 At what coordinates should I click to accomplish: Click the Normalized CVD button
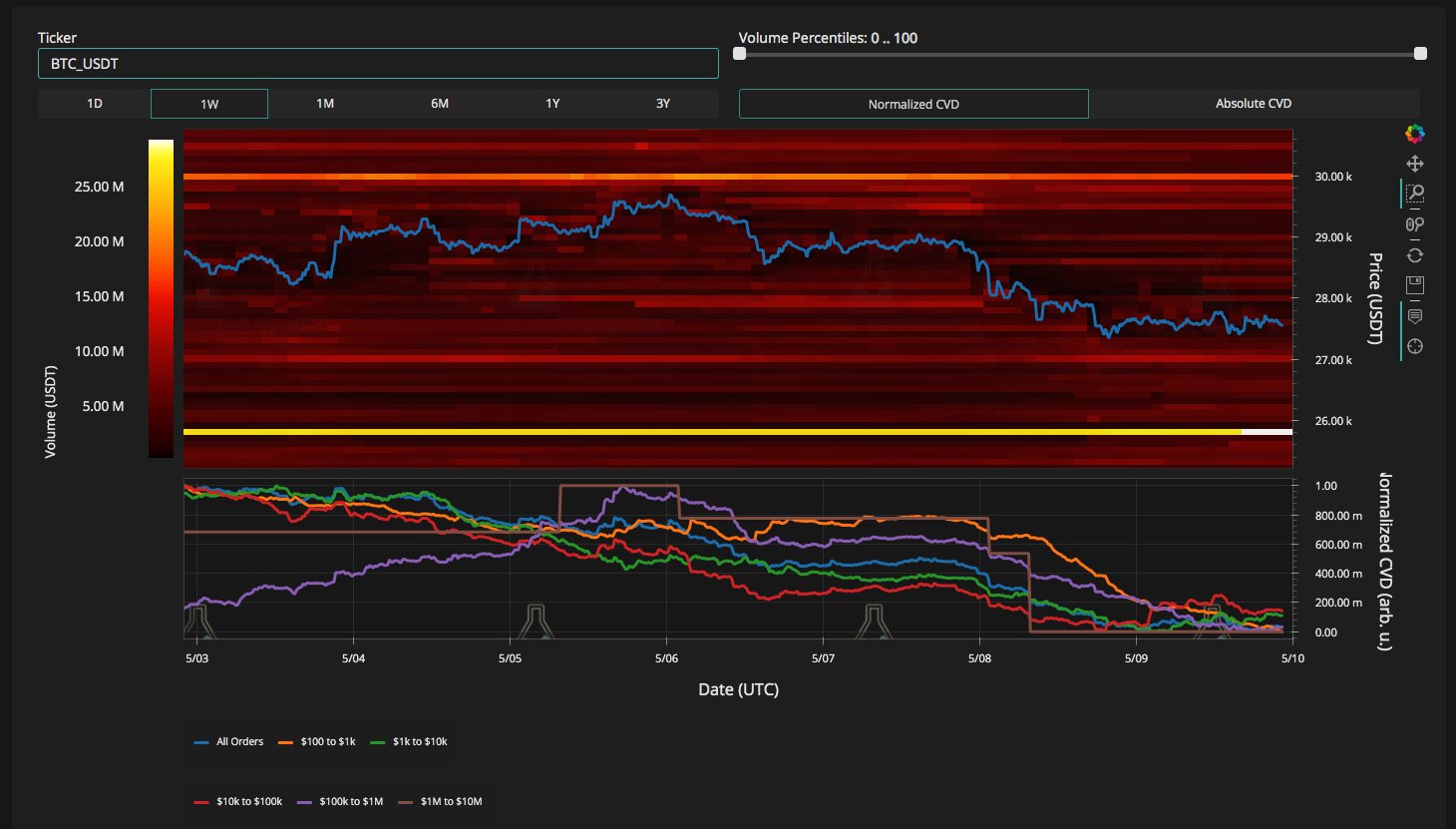[912, 103]
